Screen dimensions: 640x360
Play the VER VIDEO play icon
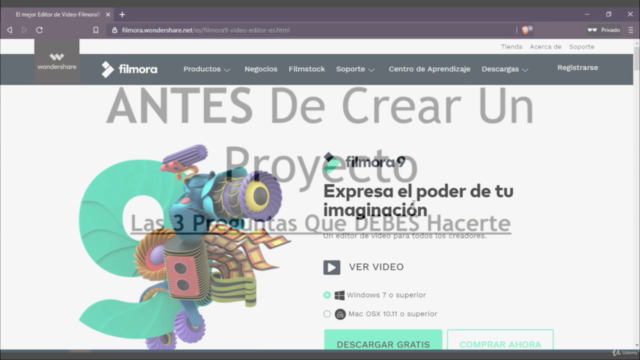[331, 267]
